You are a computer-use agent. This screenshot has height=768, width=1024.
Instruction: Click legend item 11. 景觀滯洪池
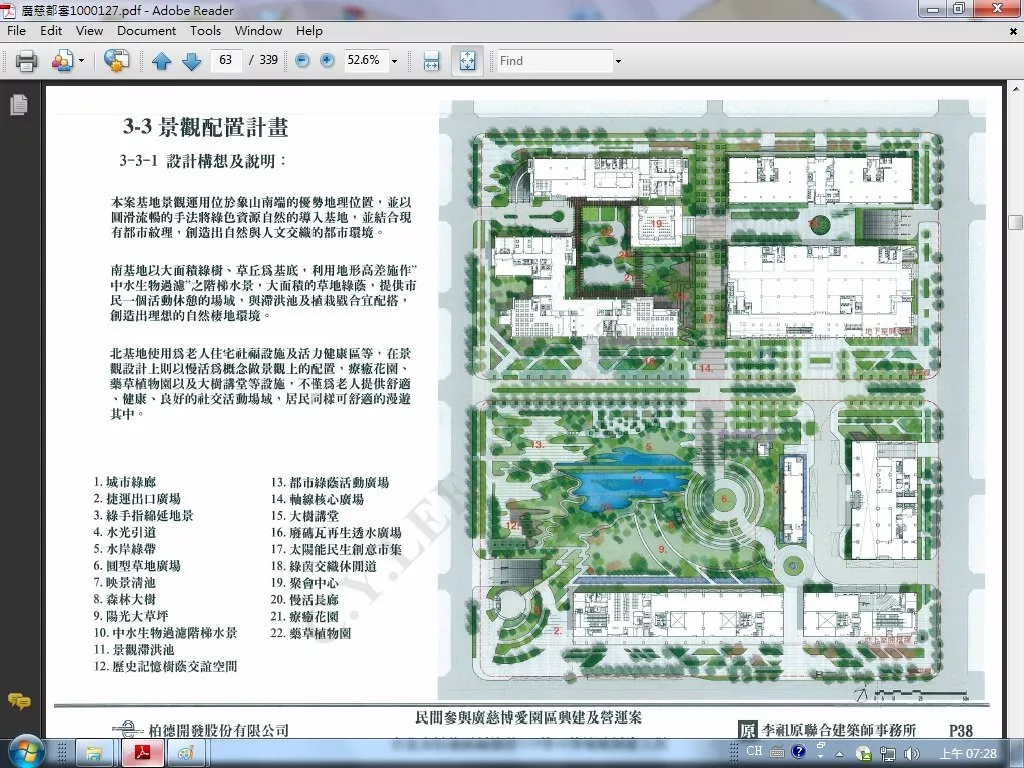coord(134,650)
